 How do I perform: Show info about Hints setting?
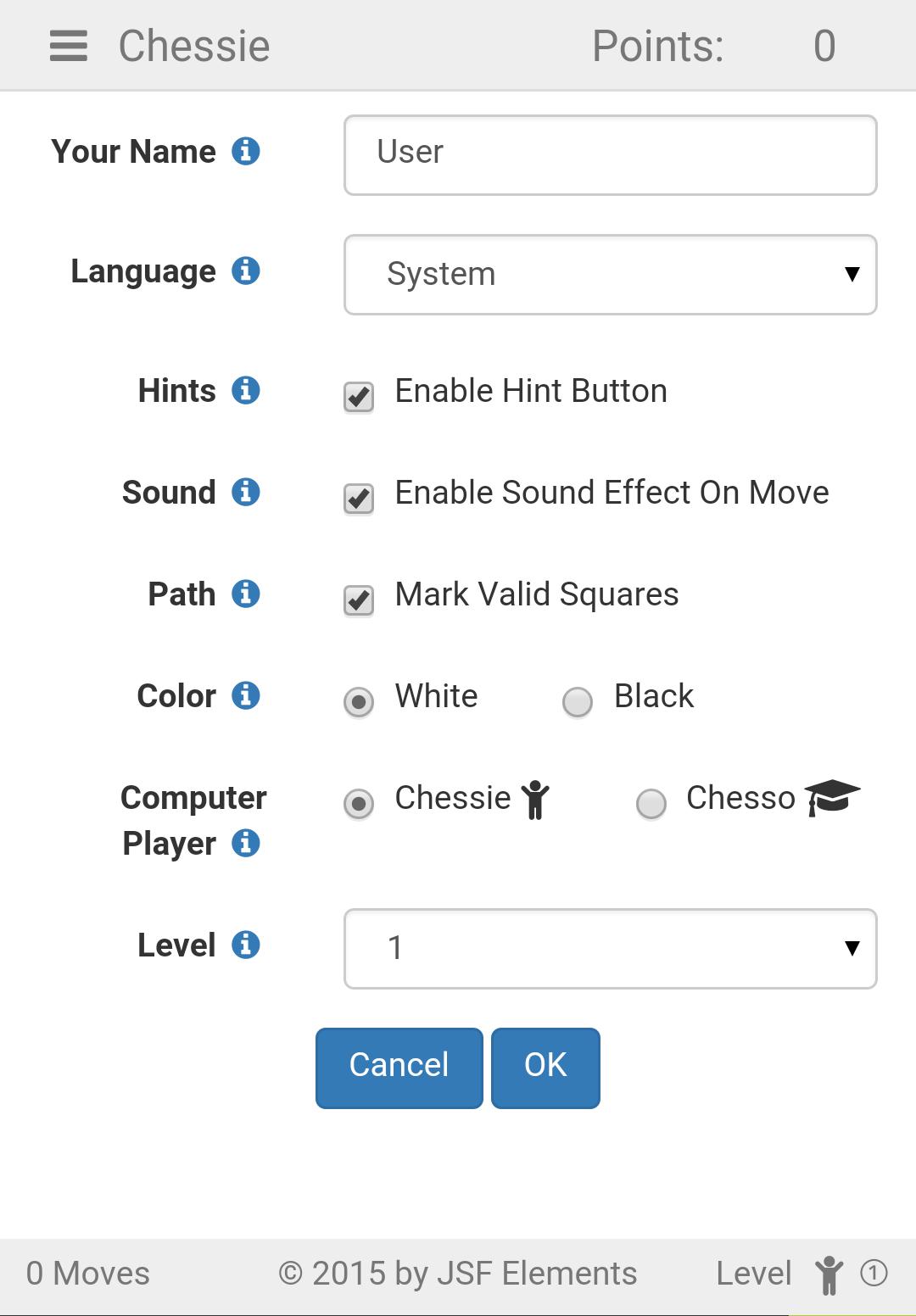(x=246, y=390)
